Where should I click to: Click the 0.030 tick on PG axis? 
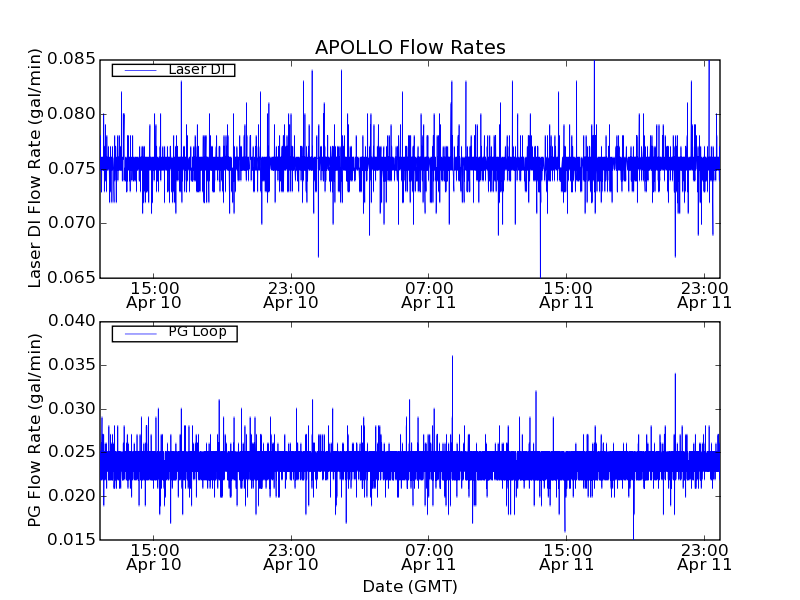71,409
